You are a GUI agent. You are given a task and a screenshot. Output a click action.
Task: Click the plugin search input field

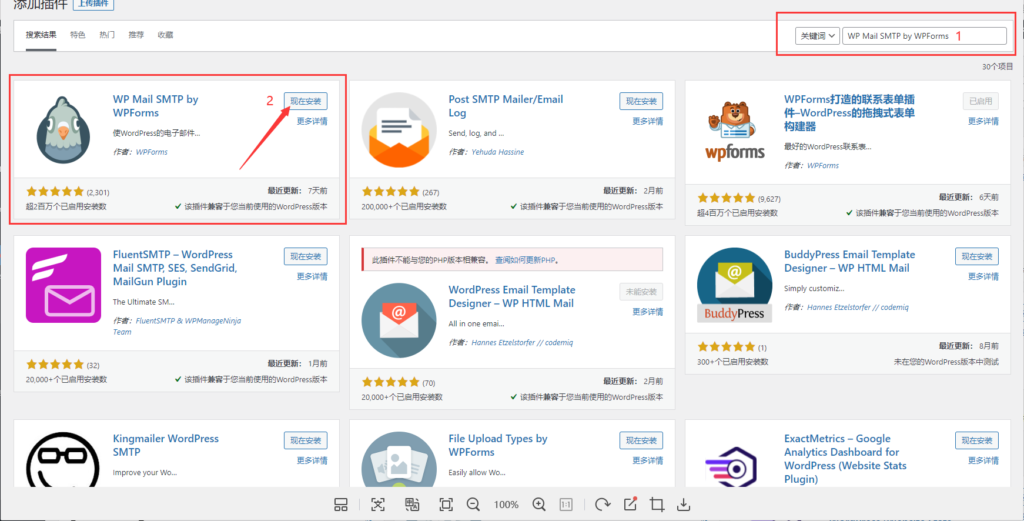[x=925, y=36]
